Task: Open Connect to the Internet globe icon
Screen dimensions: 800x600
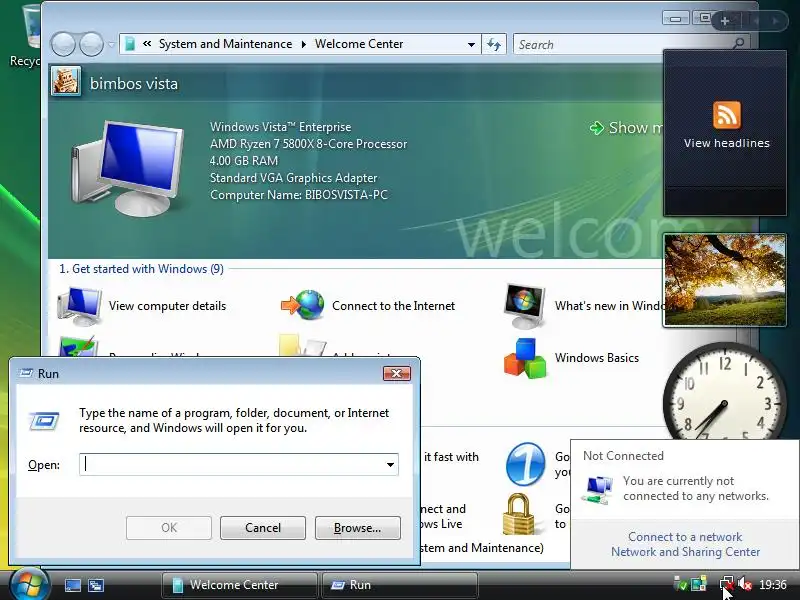Action: (x=303, y=305)
